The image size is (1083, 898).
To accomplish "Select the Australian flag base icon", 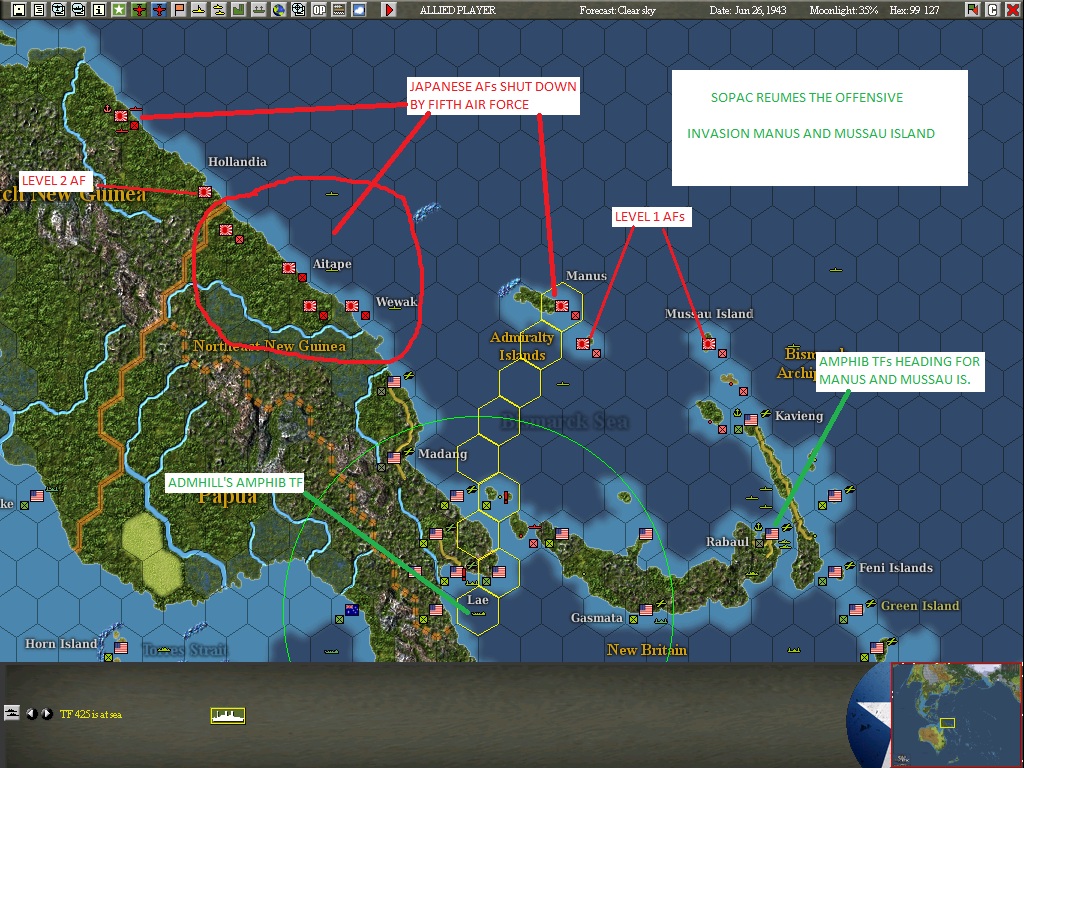I will click(352, 609).
